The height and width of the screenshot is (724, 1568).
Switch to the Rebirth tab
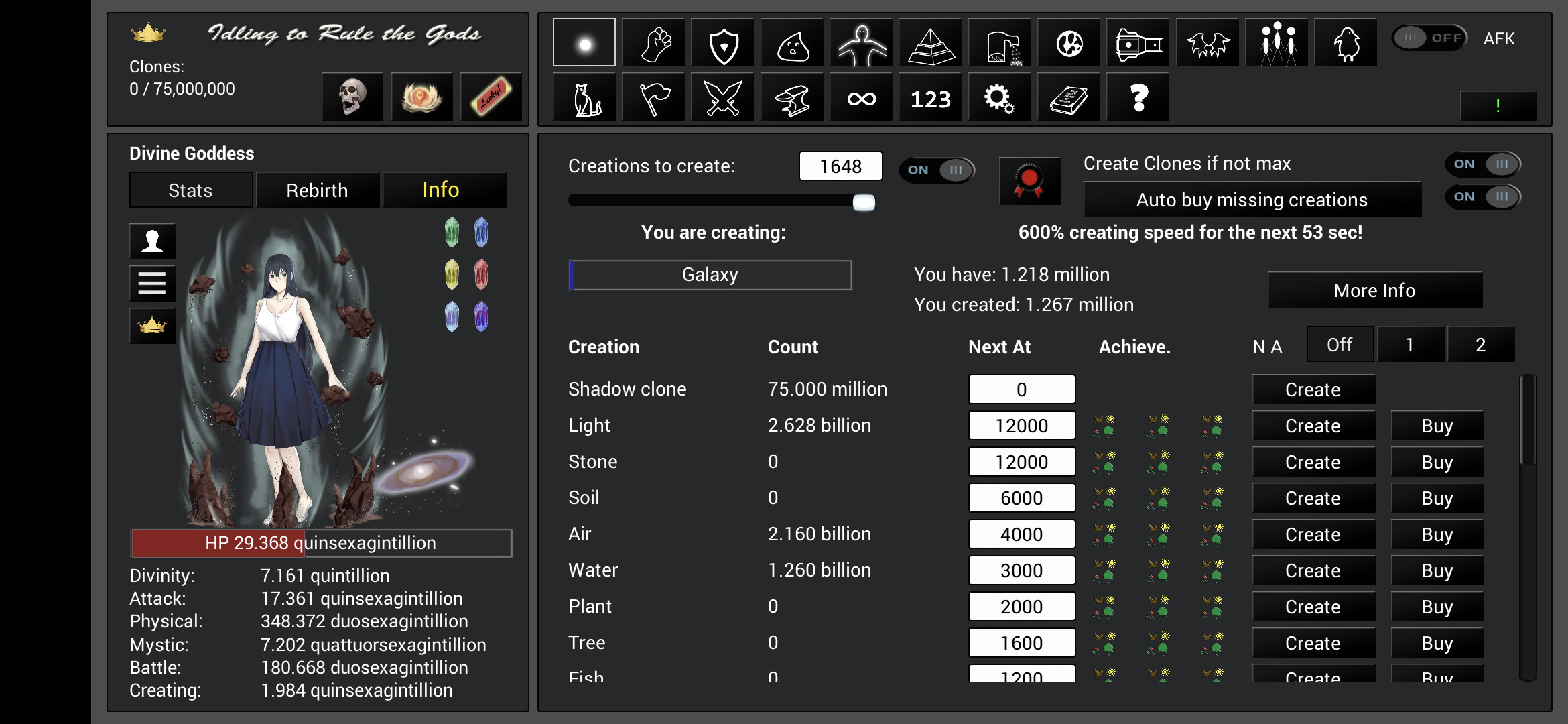(318, 190)
